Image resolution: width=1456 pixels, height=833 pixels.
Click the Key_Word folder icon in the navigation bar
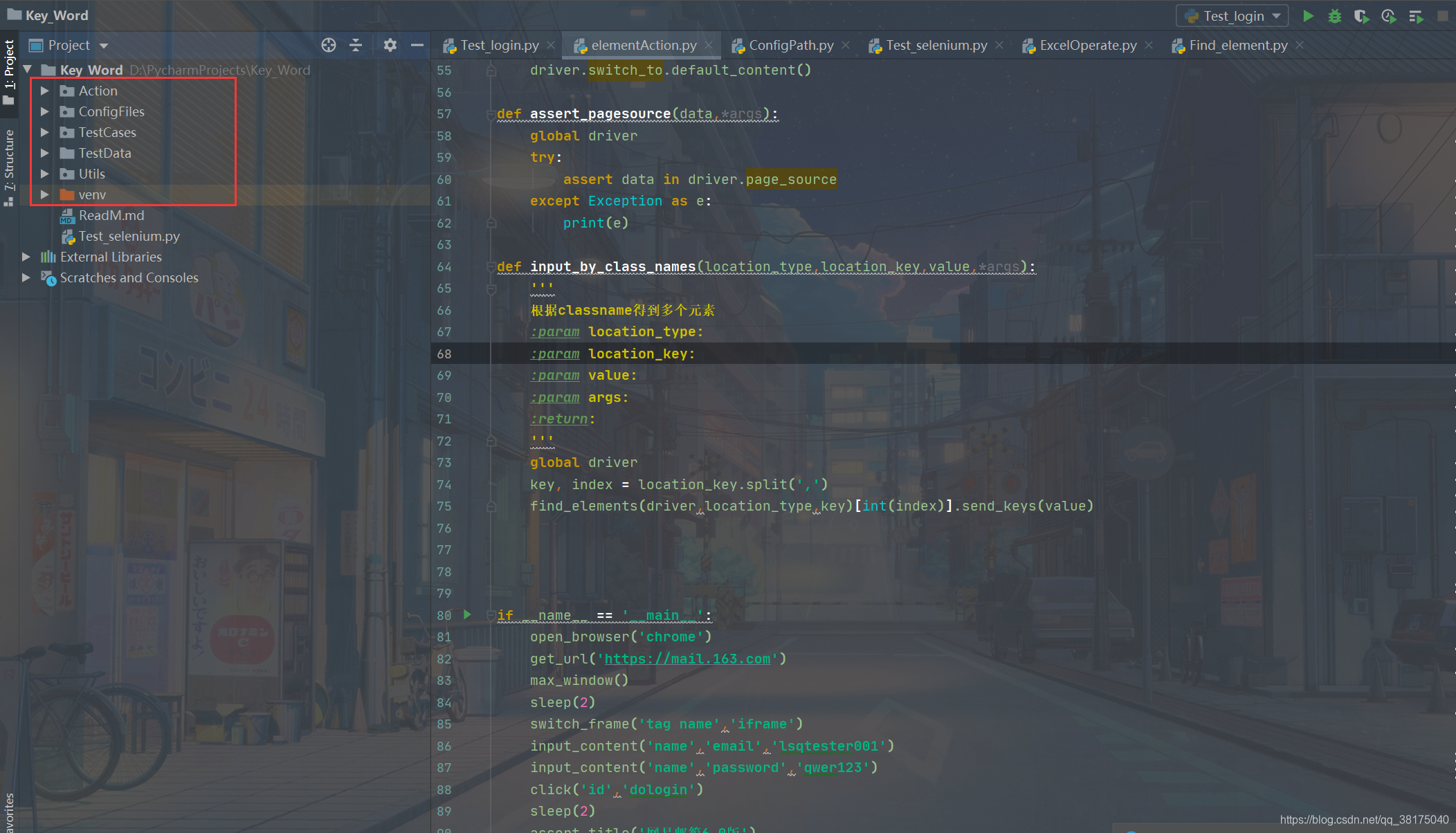[x=14, y=15]
